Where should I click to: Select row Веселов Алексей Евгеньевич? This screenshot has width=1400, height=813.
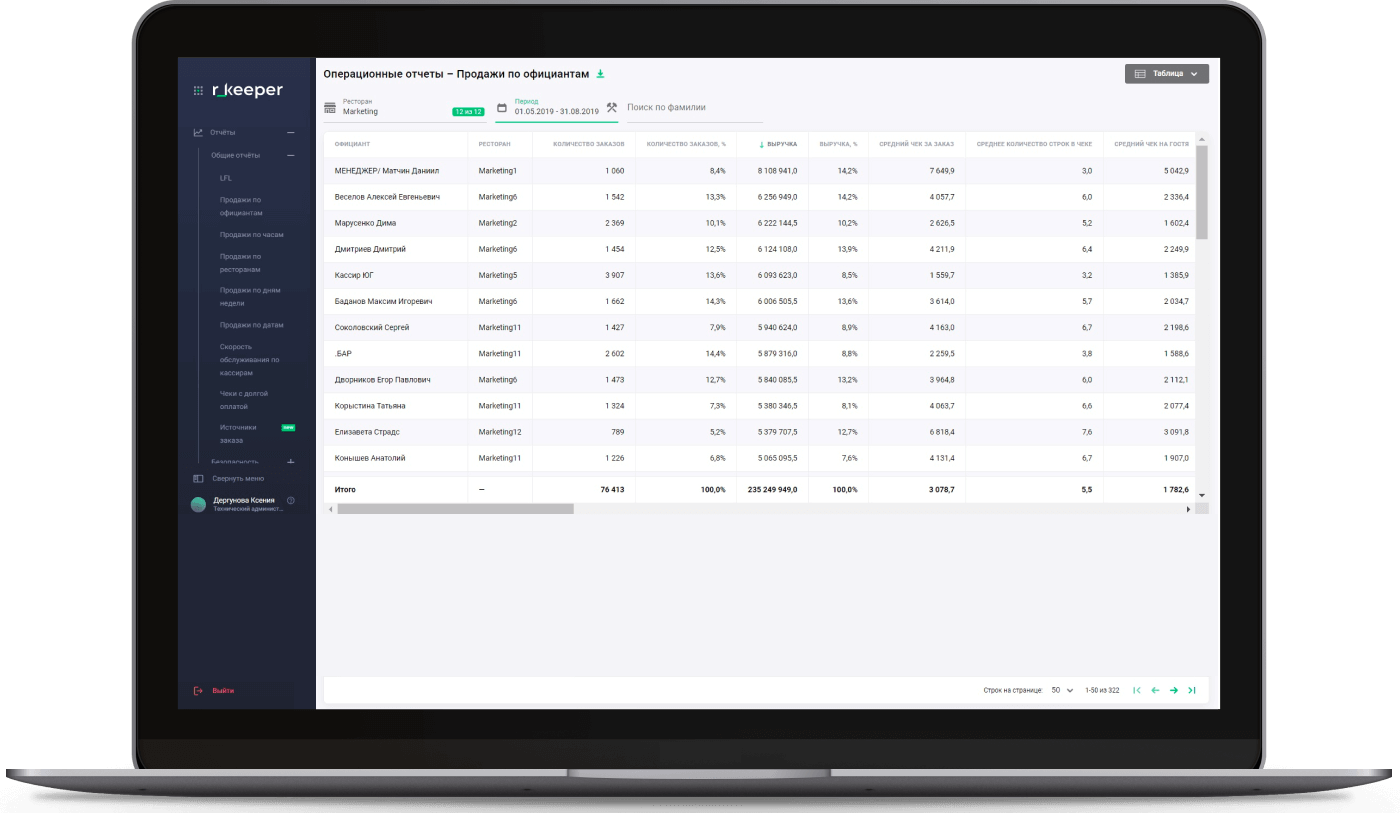(x=758, y=197)
